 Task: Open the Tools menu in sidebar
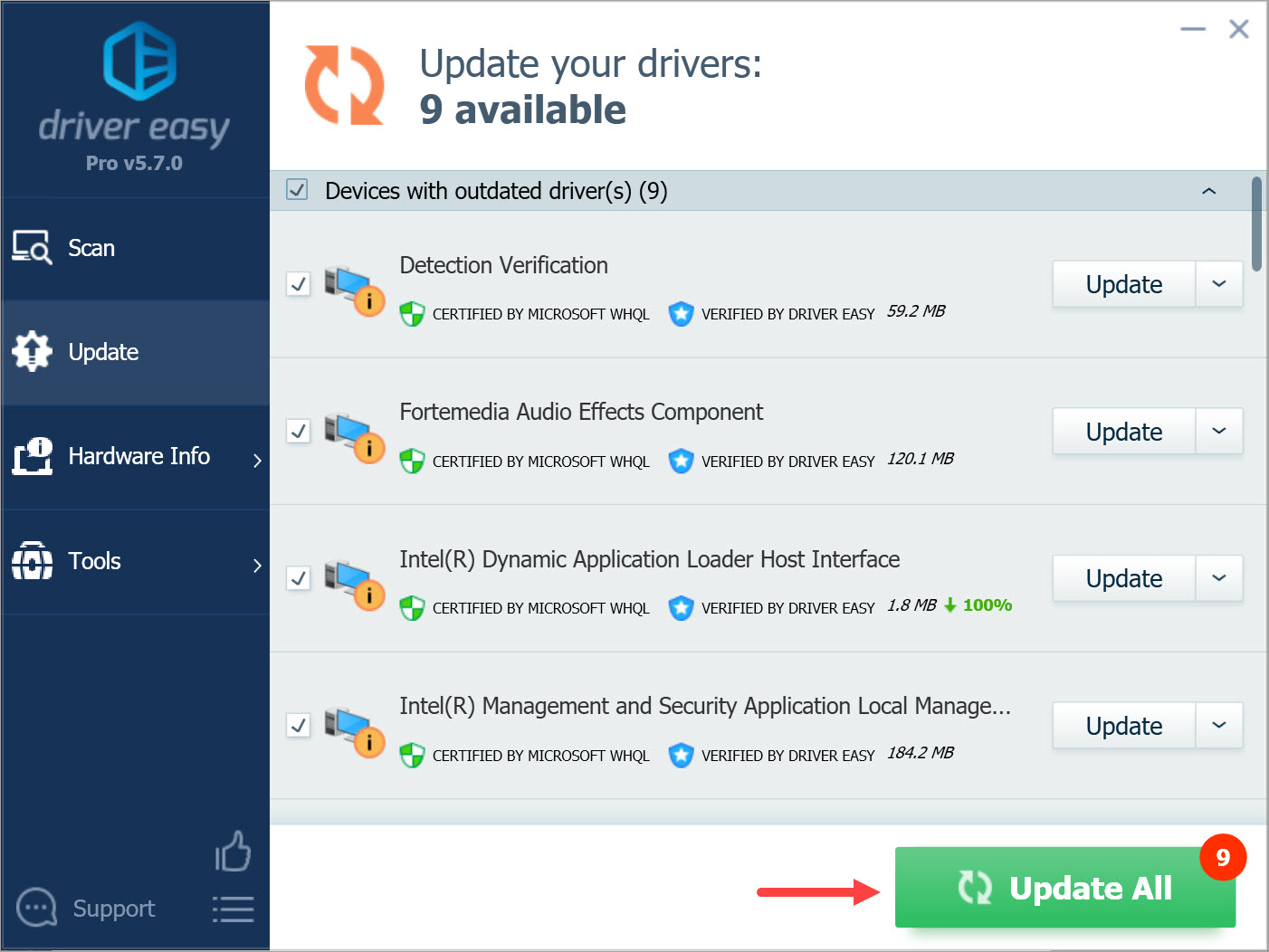94,561
